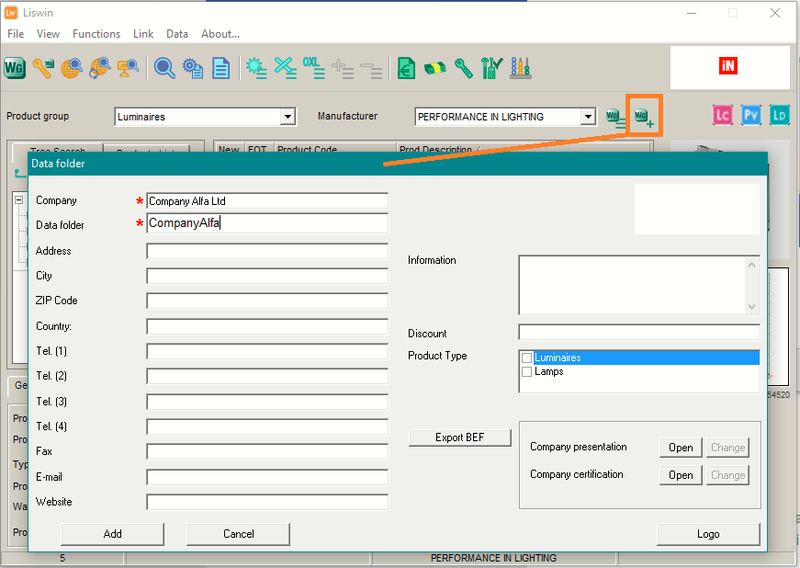Image resolution: width=800 pixels, height=568 pixels.
Task: Click the tools with checkmark icon
Action: coord(491,68)
